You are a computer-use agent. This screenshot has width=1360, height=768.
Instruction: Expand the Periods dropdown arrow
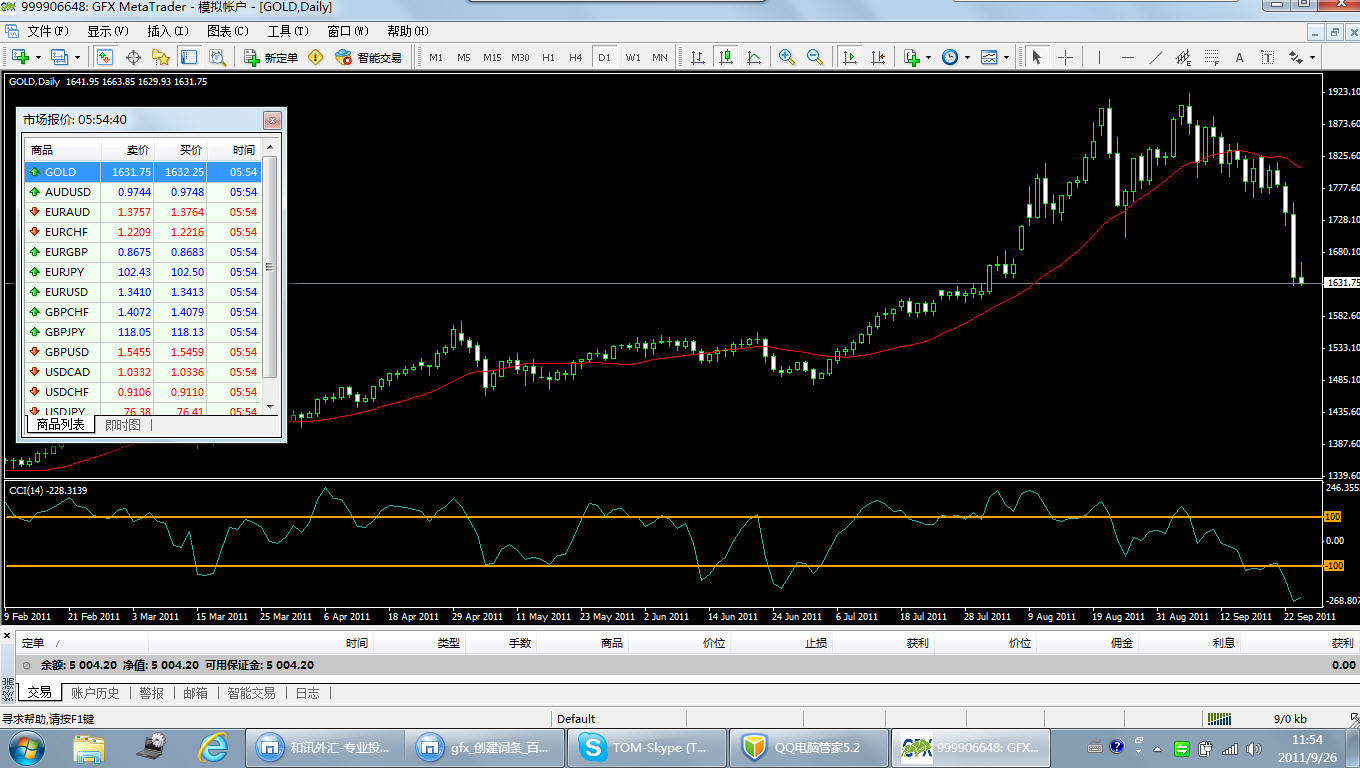(x=967, y=57)
